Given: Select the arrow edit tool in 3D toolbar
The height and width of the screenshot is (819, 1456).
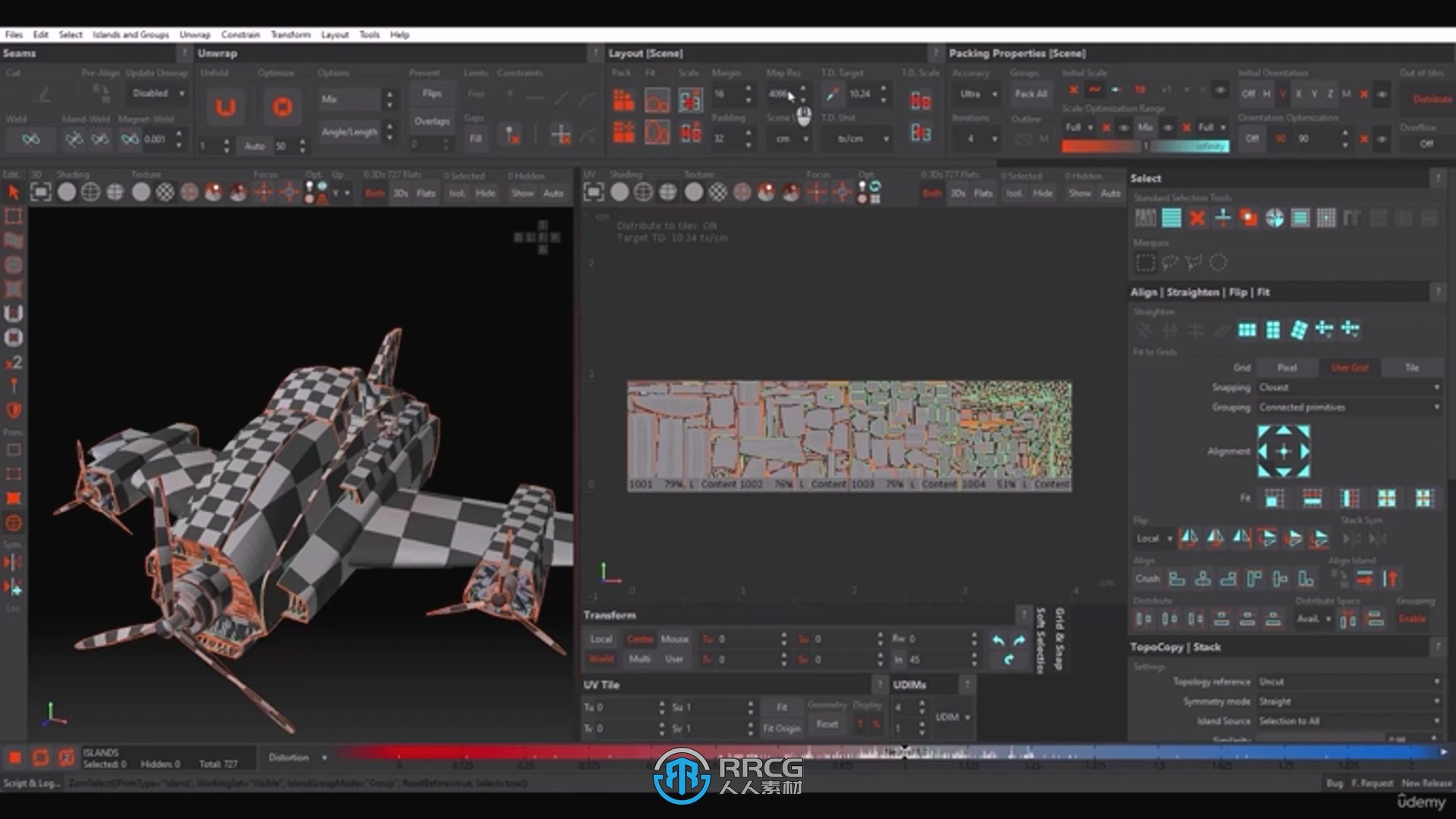Looking at the screenshot, I should click(13, 193).
